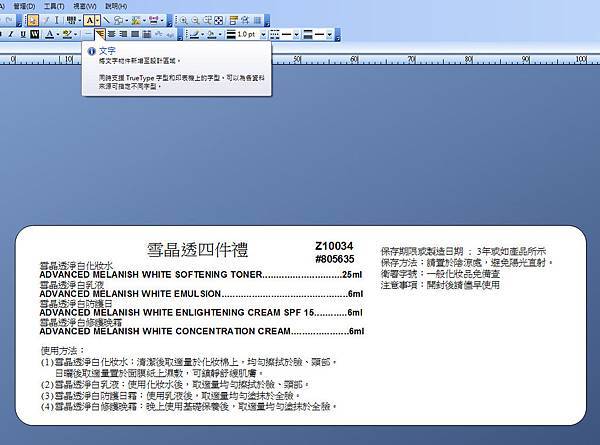Image resolution: width=600 pixels, height=445 pixels.
Task: Expand the font color dropdown arrow
Action: pyautogui.click(x=58, y=34)
